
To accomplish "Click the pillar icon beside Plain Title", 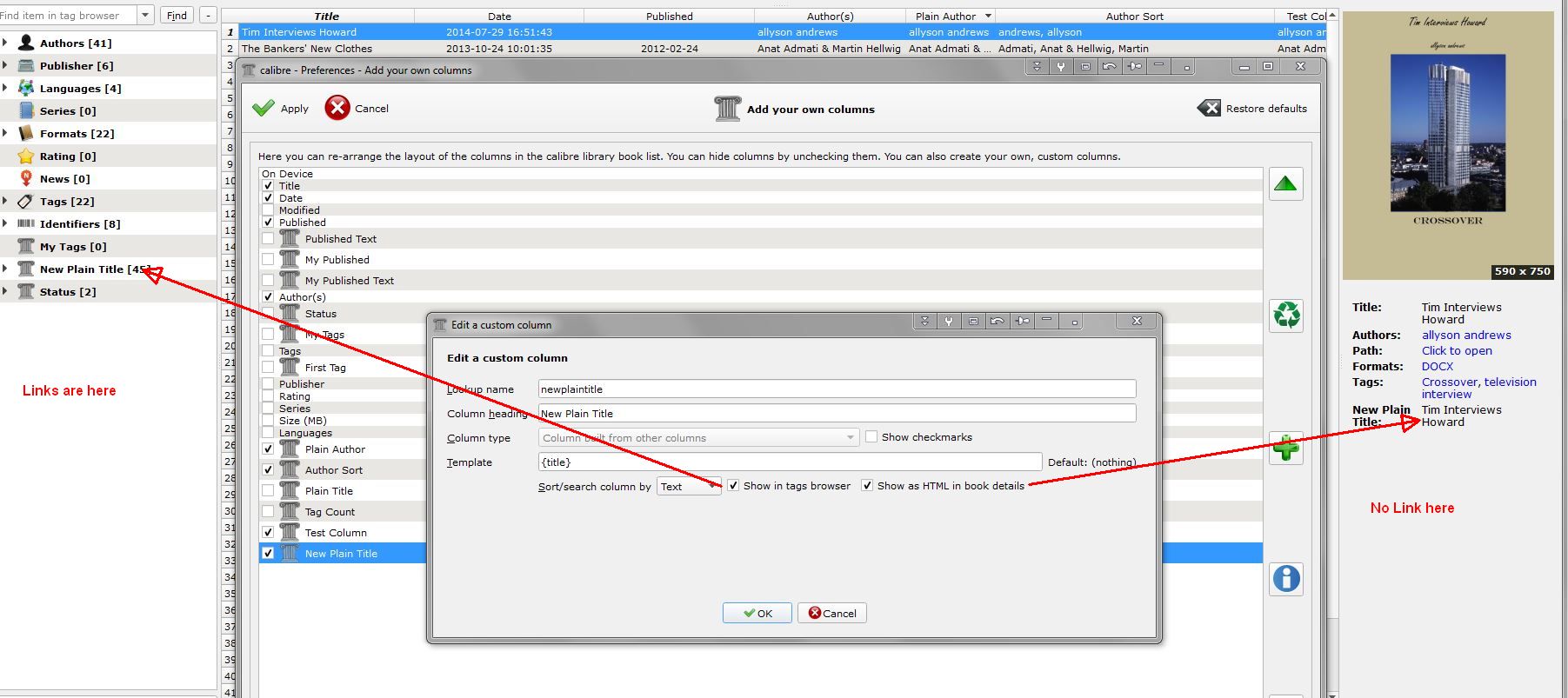I will (290, 490).
